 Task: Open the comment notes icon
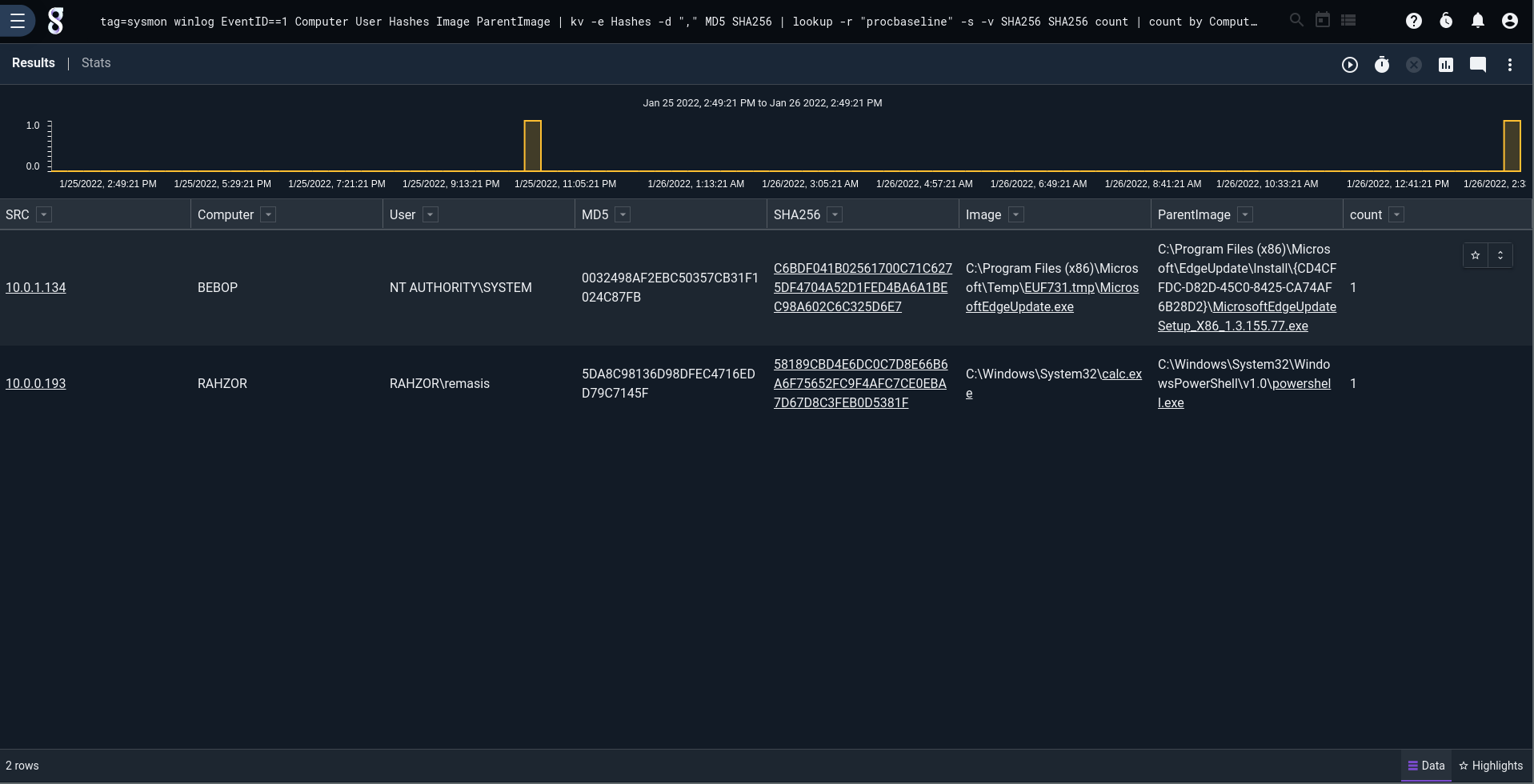point(1478,65)
